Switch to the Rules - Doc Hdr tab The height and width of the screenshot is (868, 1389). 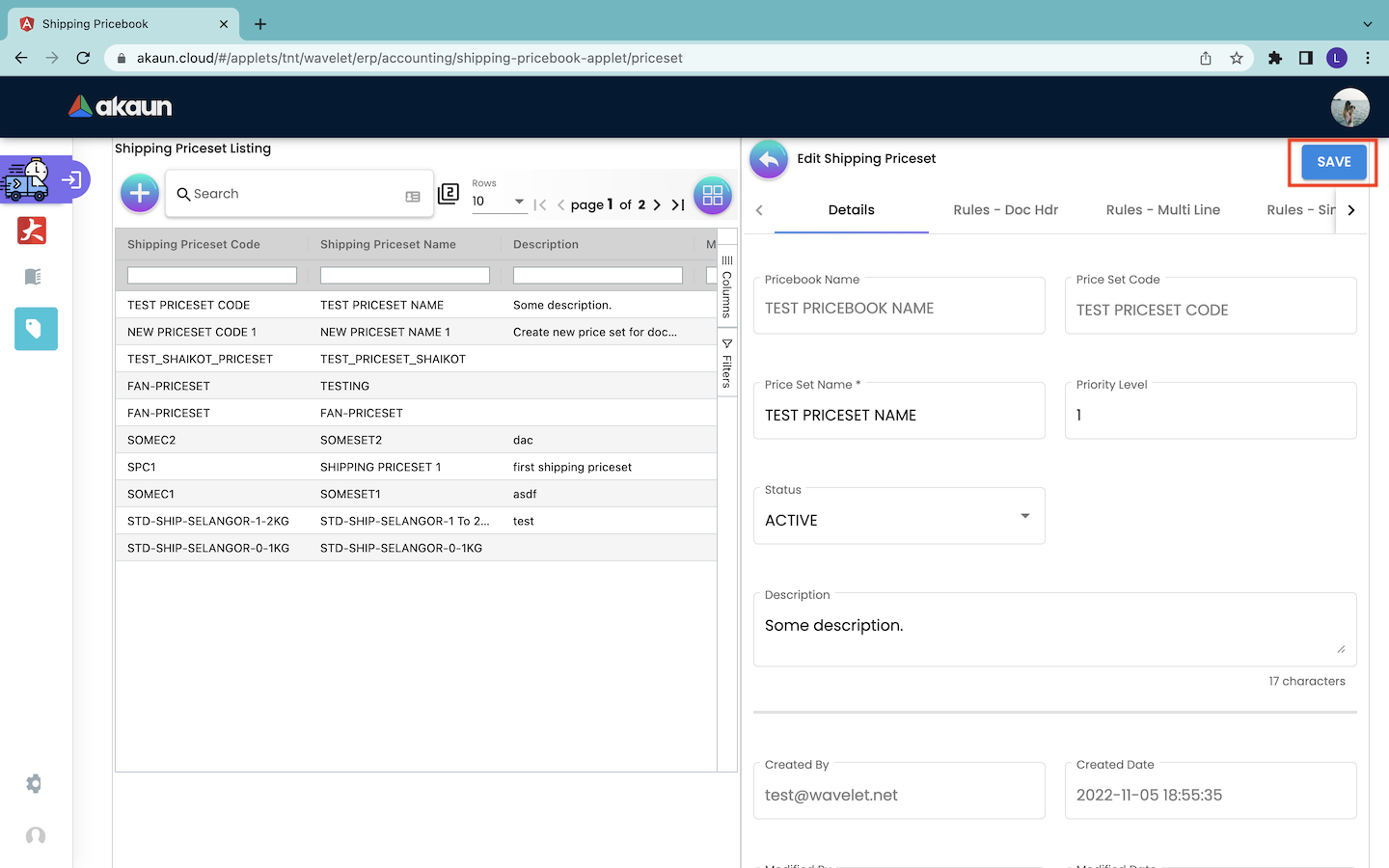click(x=1005, y=210)
